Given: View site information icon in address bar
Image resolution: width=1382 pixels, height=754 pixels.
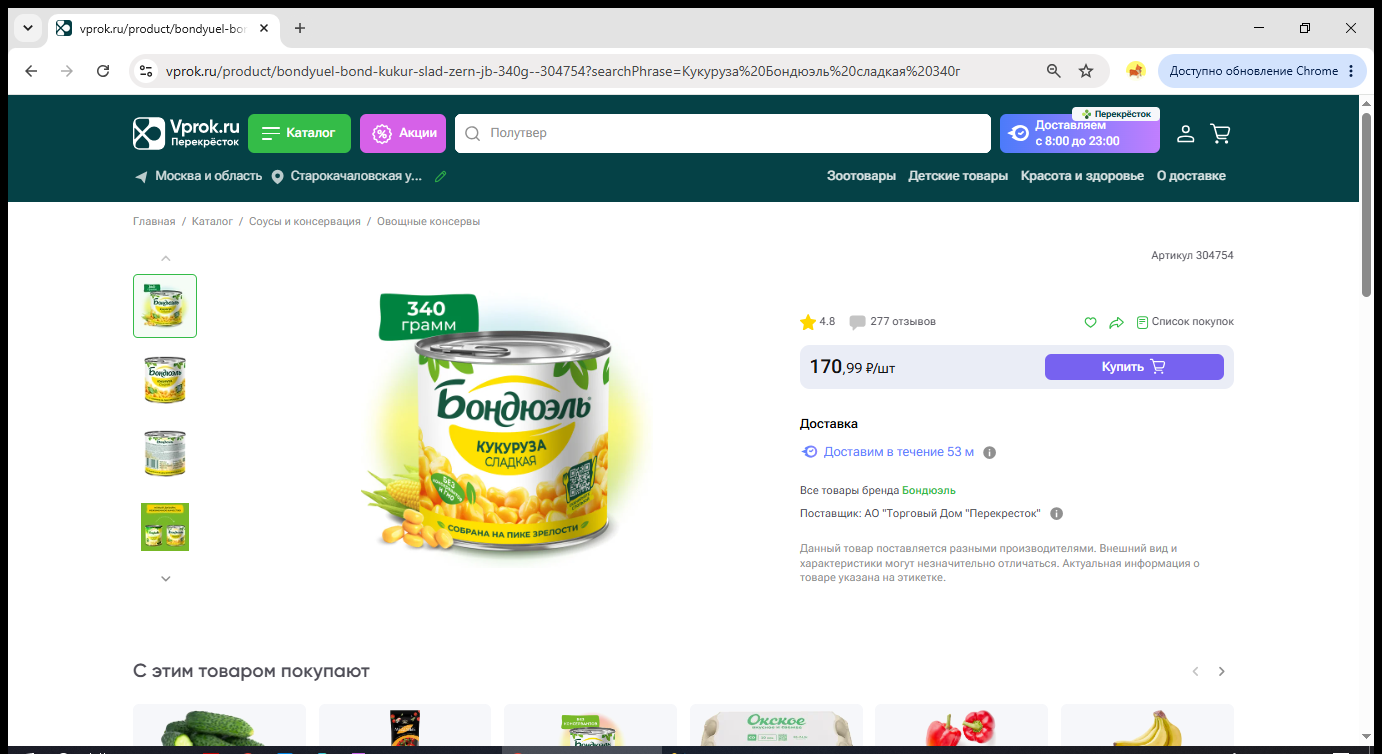Looking at the screenshot, I should coord(147,71).
